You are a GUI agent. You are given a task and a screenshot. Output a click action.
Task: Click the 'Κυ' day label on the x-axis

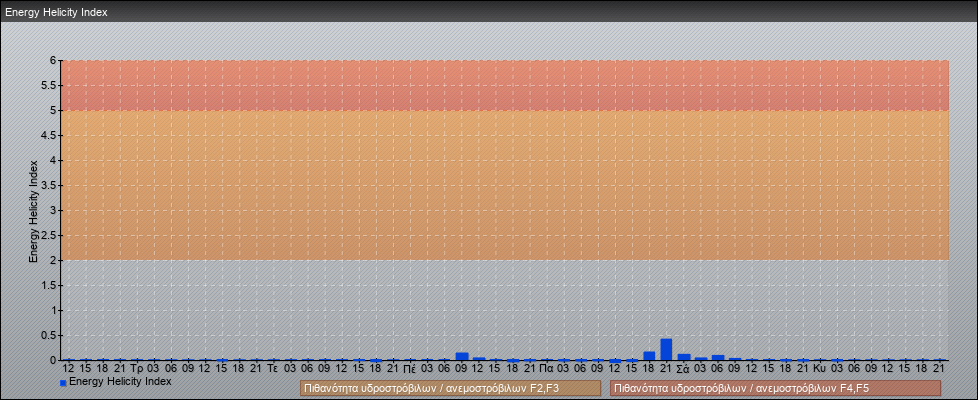[820, 369]
